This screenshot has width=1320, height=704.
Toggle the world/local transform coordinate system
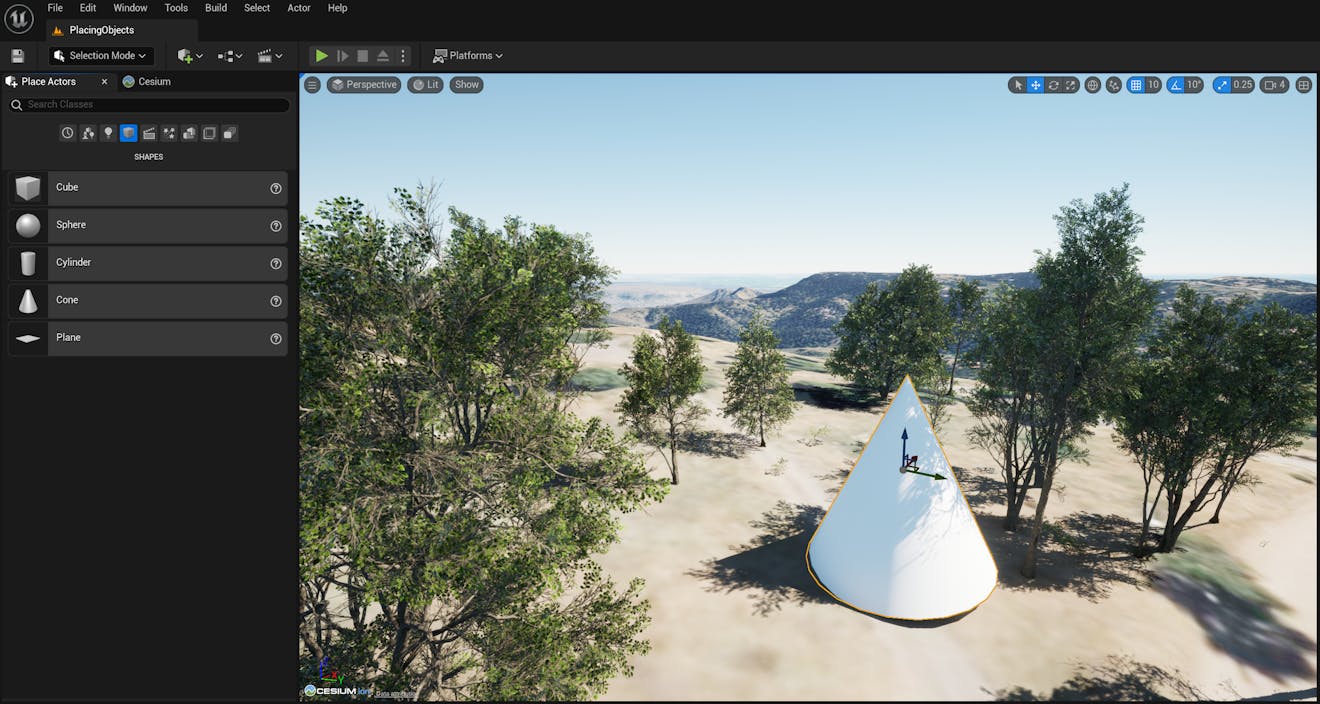(x=1093, y=85)
